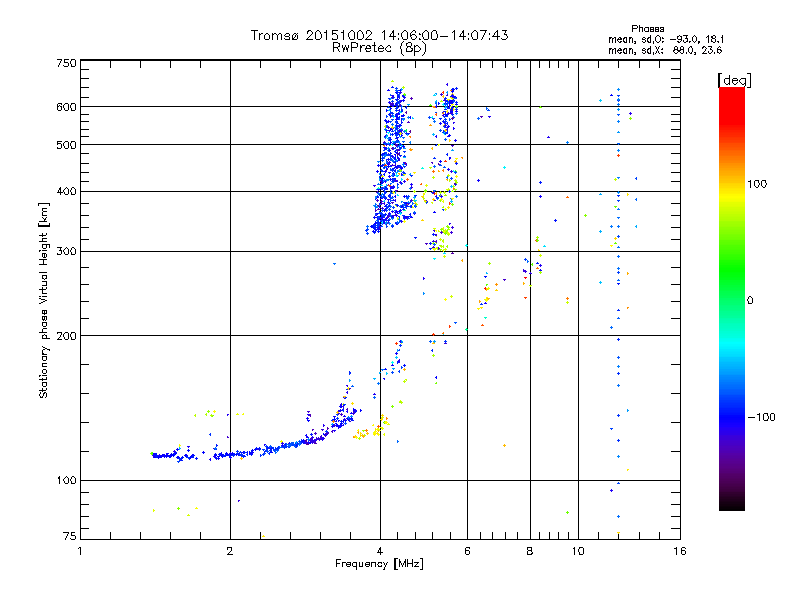This screenshot has width=800, height=600.
Task: Click the y-axis tick label '300'
Action: tap(66, 252)
